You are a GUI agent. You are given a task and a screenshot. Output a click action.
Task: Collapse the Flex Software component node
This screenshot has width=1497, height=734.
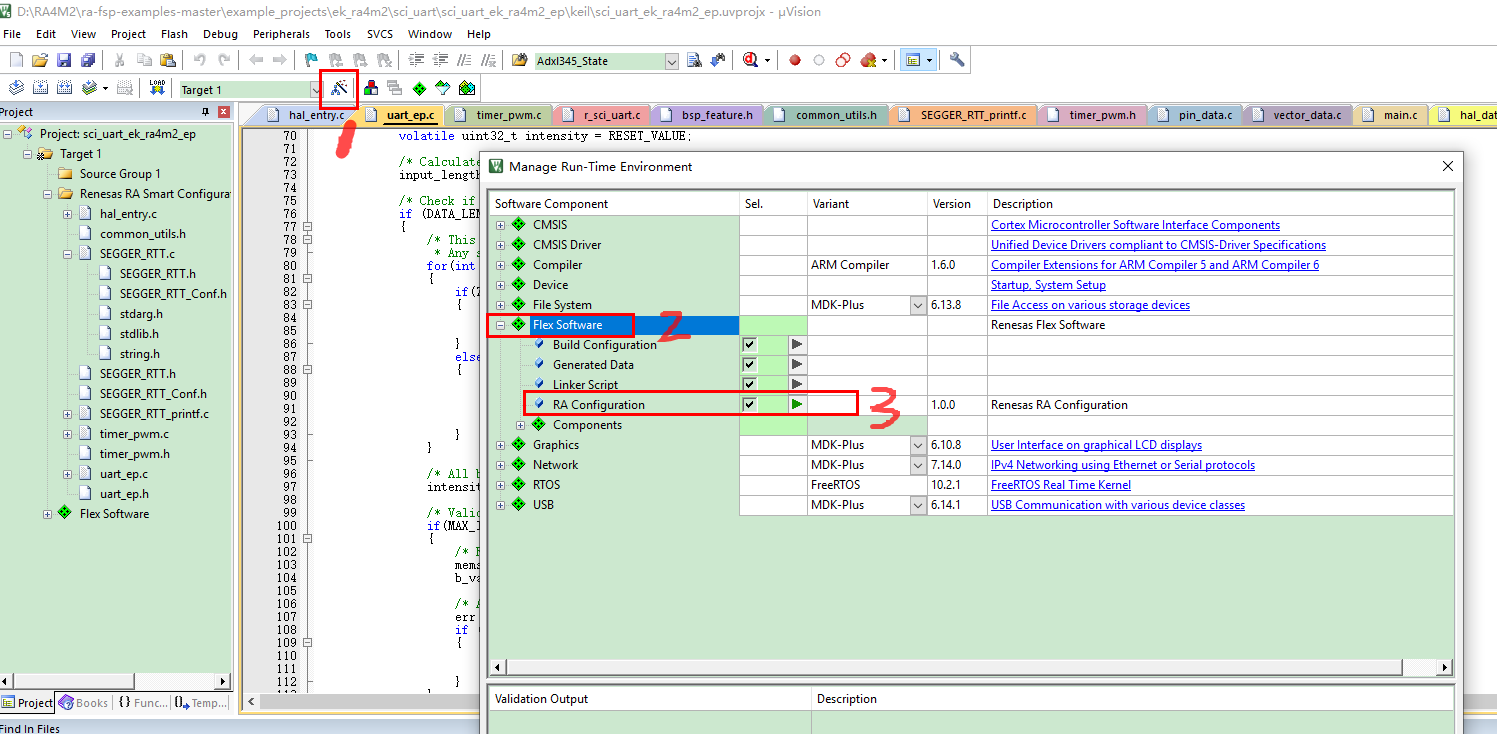500,325
